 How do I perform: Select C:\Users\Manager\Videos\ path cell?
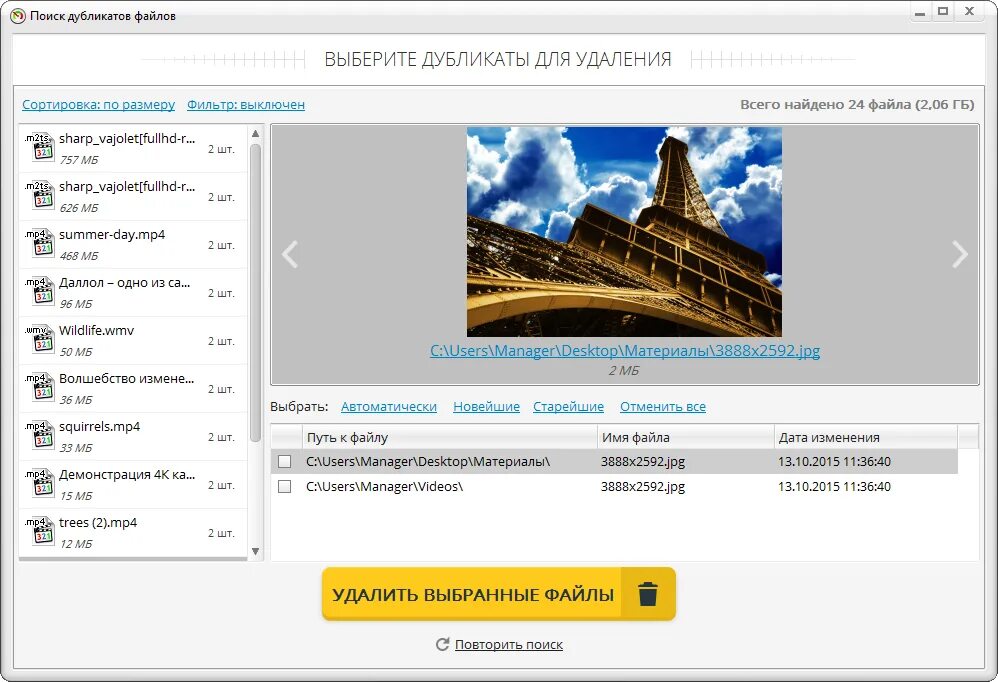pyautogui.click(x=384, y=487)
